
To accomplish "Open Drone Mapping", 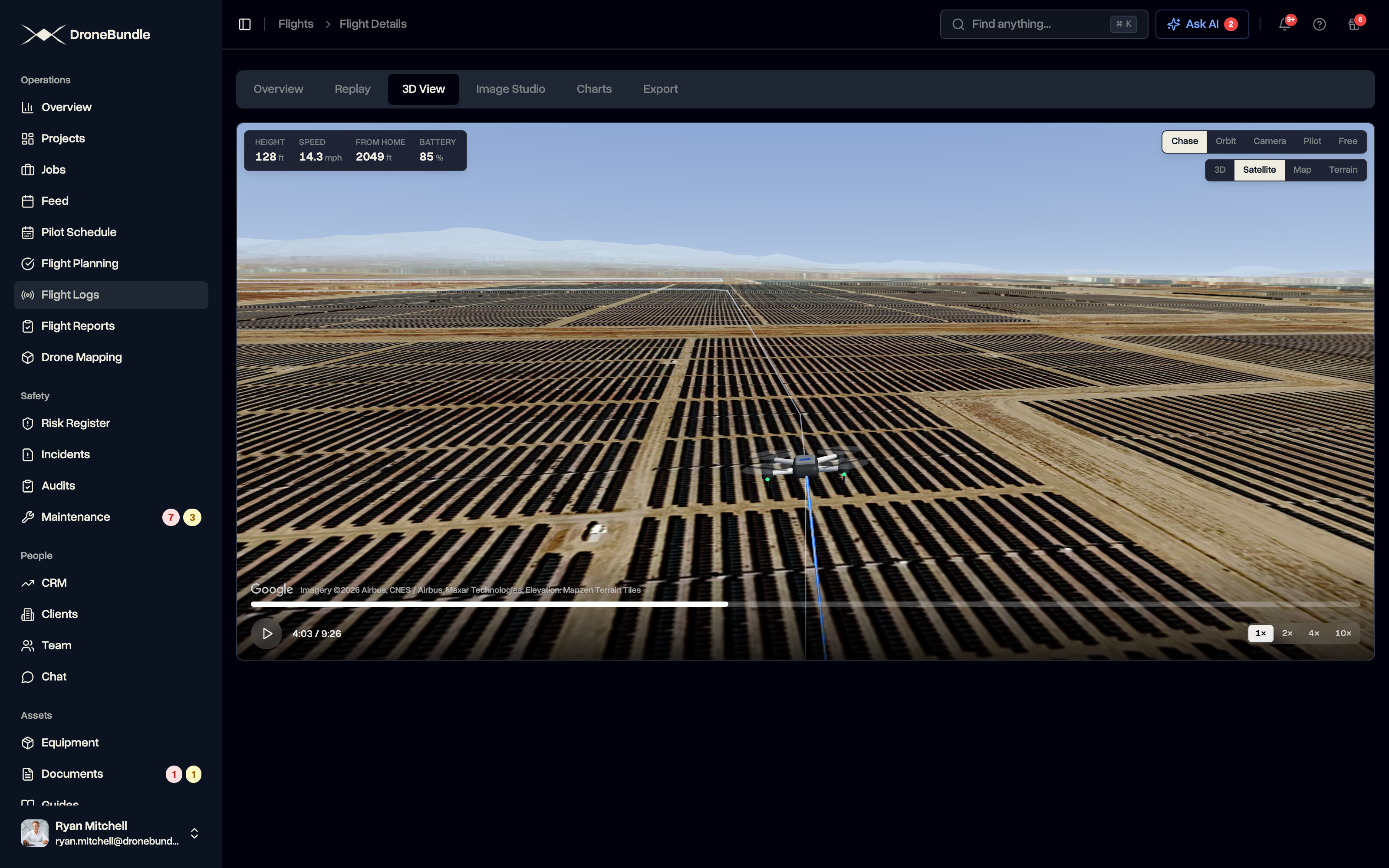I will pyautogui.click(x=111, y=357).
